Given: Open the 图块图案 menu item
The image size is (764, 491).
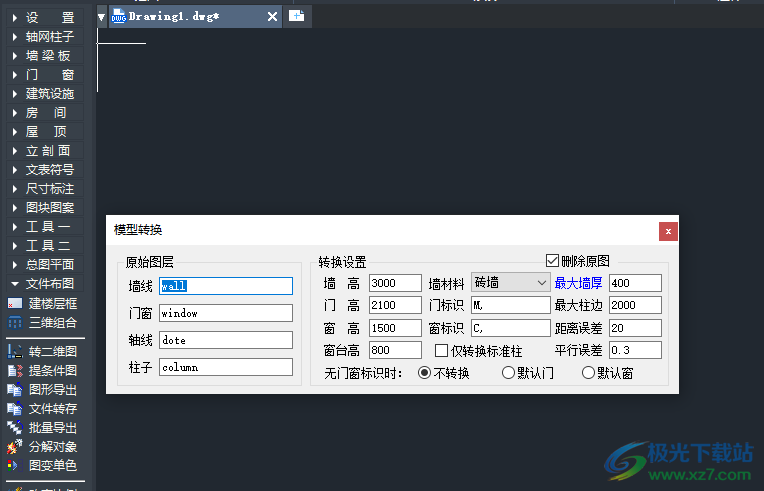Looking at the screenshot, I should pos(45,208).
